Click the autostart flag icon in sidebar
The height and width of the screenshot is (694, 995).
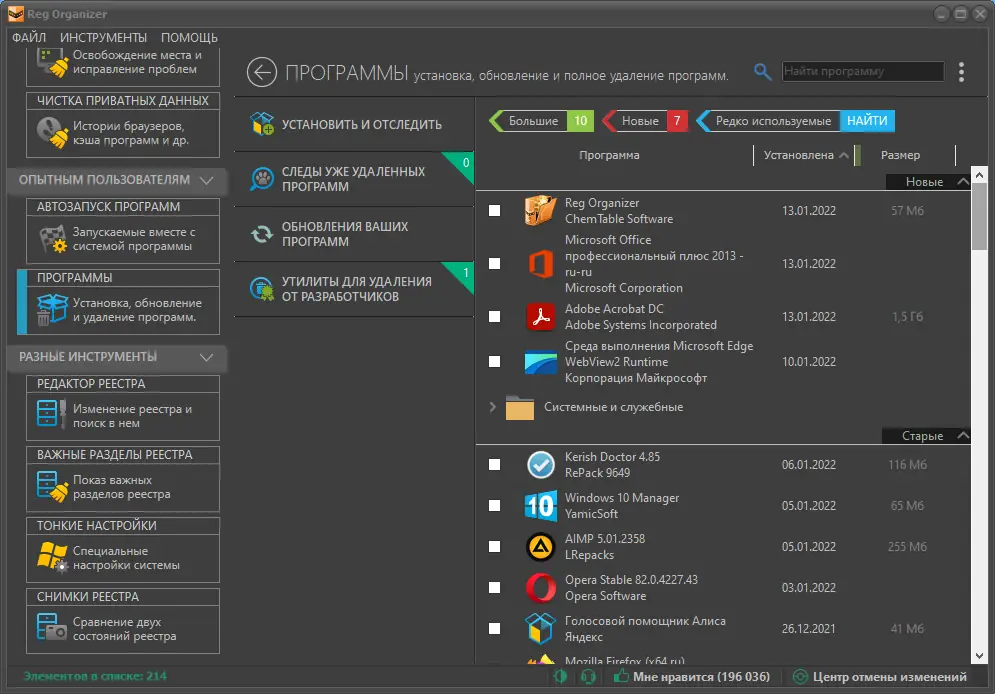[x=52, y=239]
